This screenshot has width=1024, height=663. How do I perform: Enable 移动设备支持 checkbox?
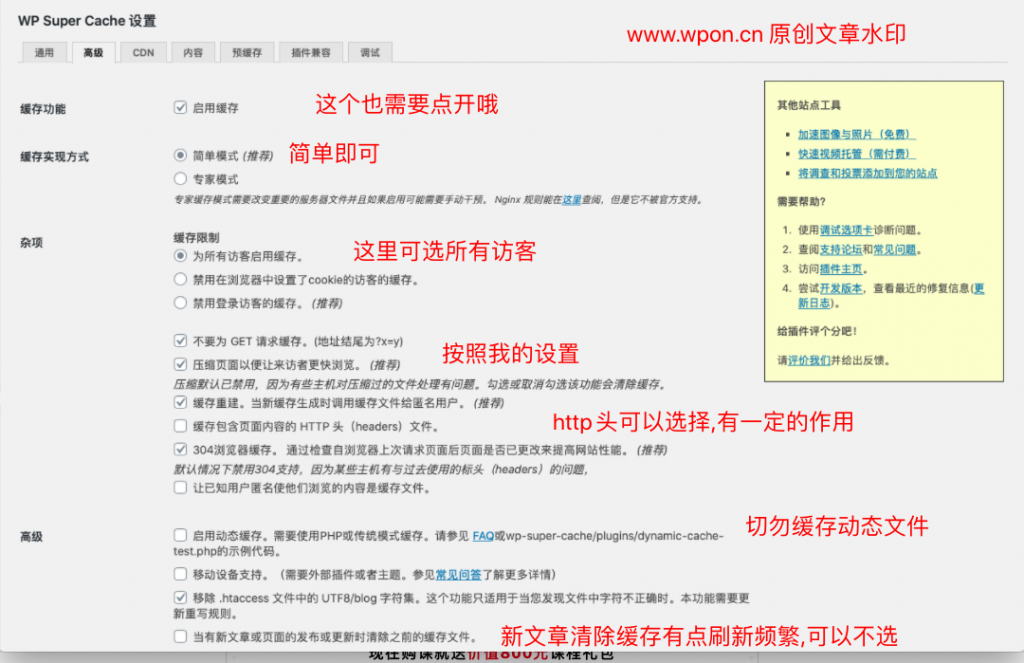point(181,574)
